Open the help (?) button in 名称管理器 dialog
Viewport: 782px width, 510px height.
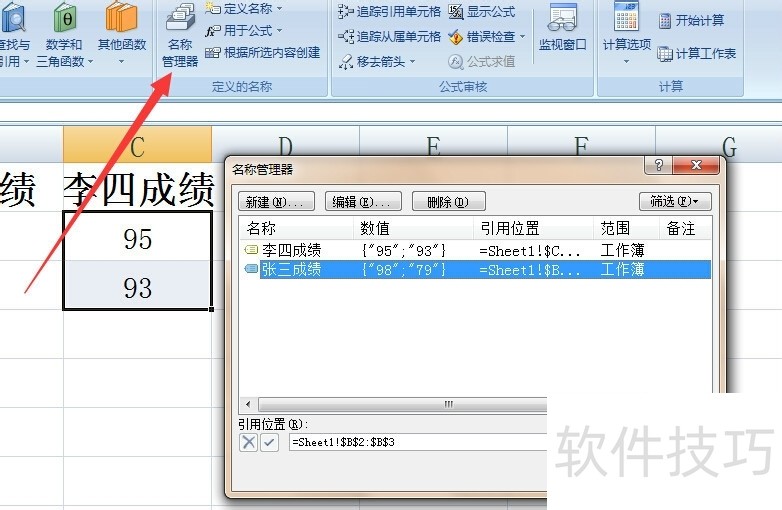(658, 166)
